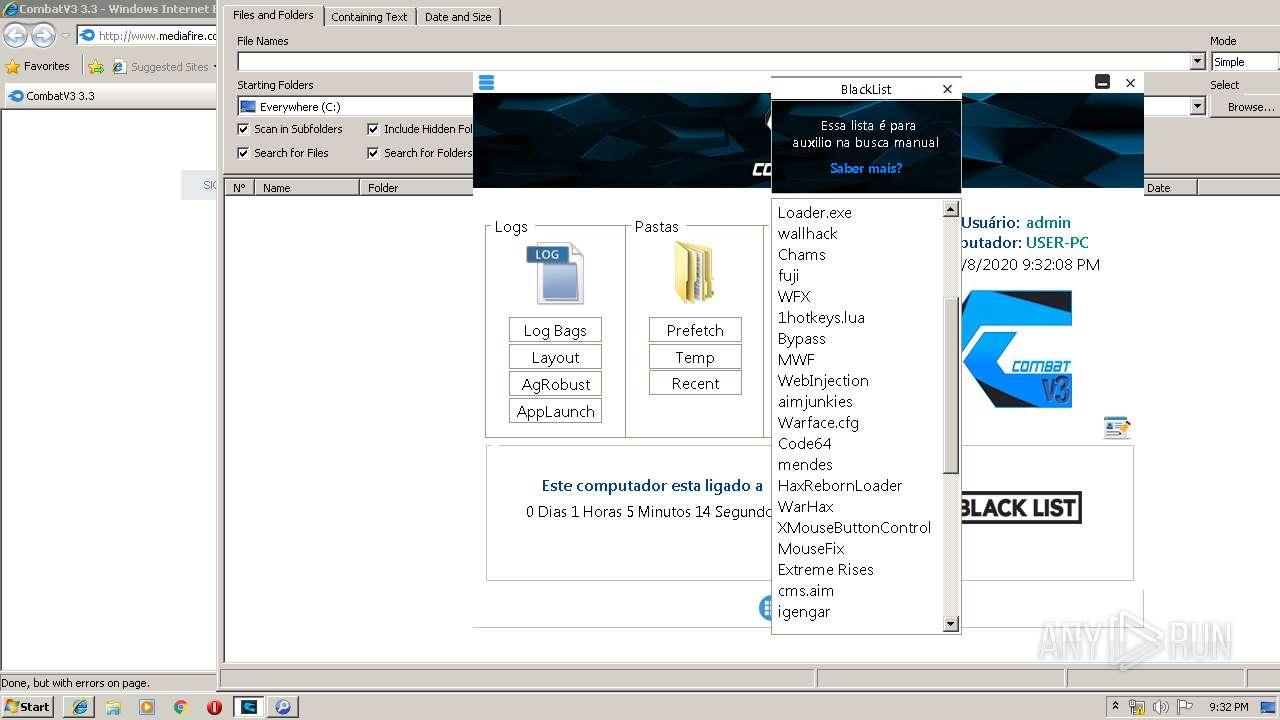Switch to the search tool taskbar item
This screenshot has height=720, width=1280.
pyautogui.click(x=283, y=707)
